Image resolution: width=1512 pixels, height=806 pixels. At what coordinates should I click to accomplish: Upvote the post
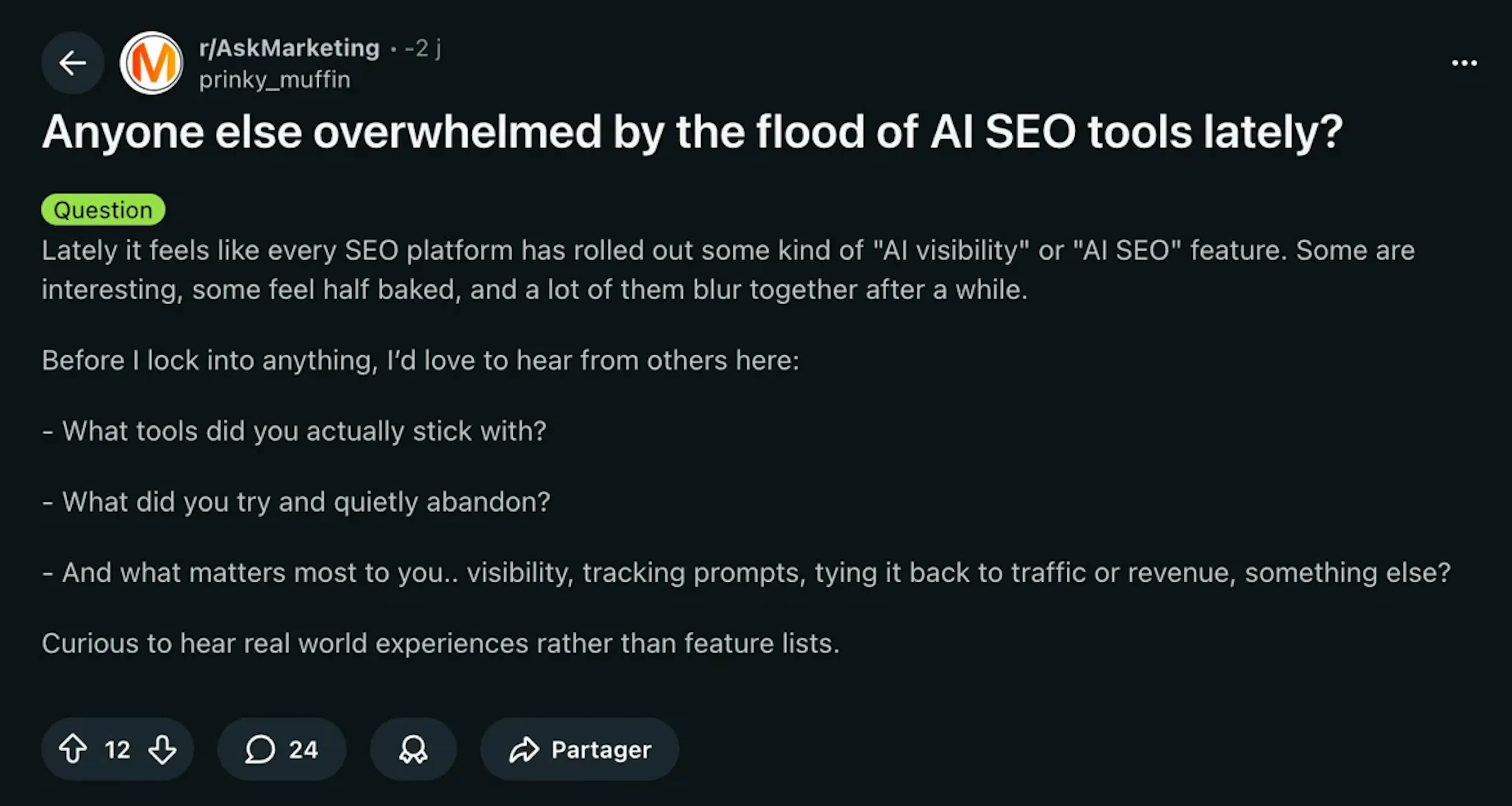(x=74, y=749)
